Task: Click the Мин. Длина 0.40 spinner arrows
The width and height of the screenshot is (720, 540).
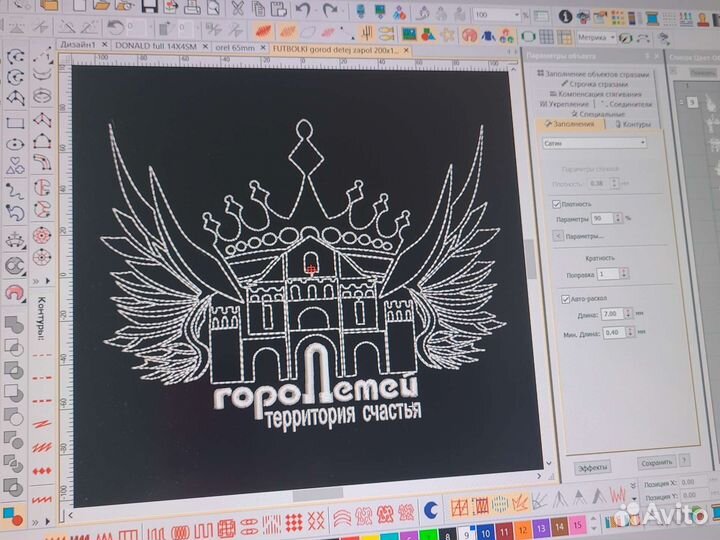Action: [630, 332]
